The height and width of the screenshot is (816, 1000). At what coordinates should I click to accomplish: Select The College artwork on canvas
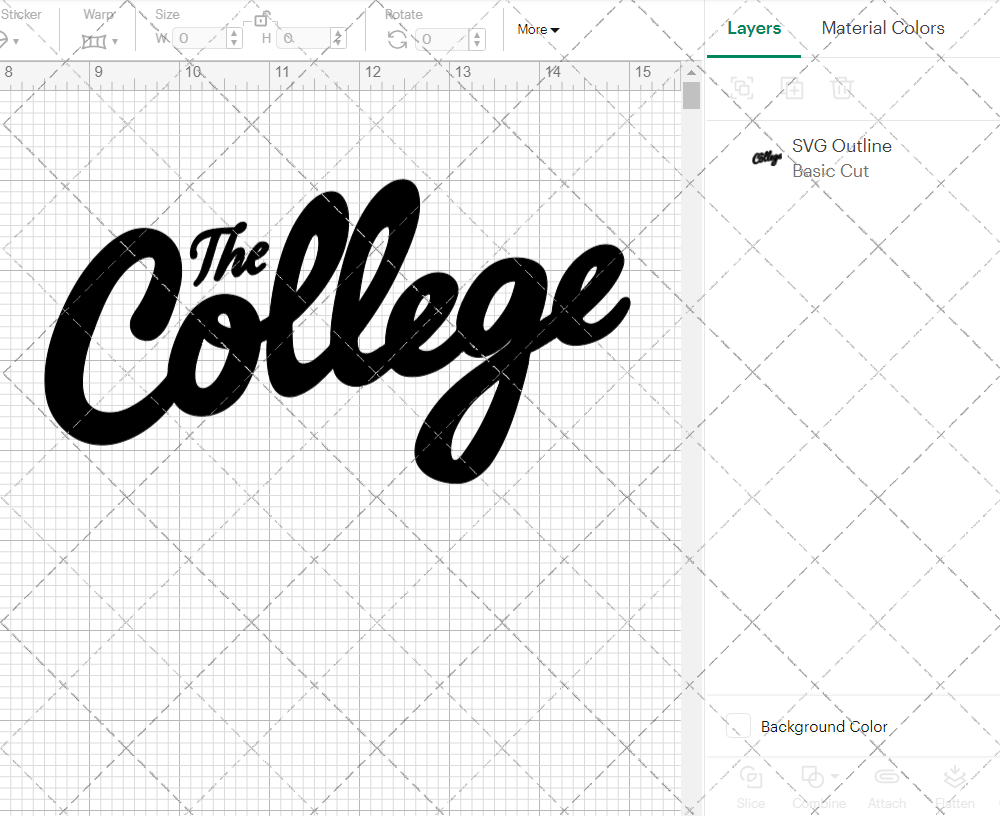click(337, 332)
